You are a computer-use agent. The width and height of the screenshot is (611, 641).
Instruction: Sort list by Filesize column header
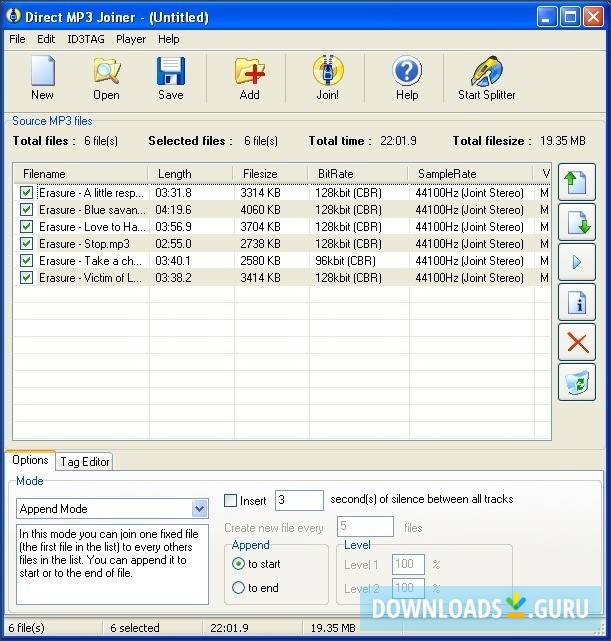[271, 174]
